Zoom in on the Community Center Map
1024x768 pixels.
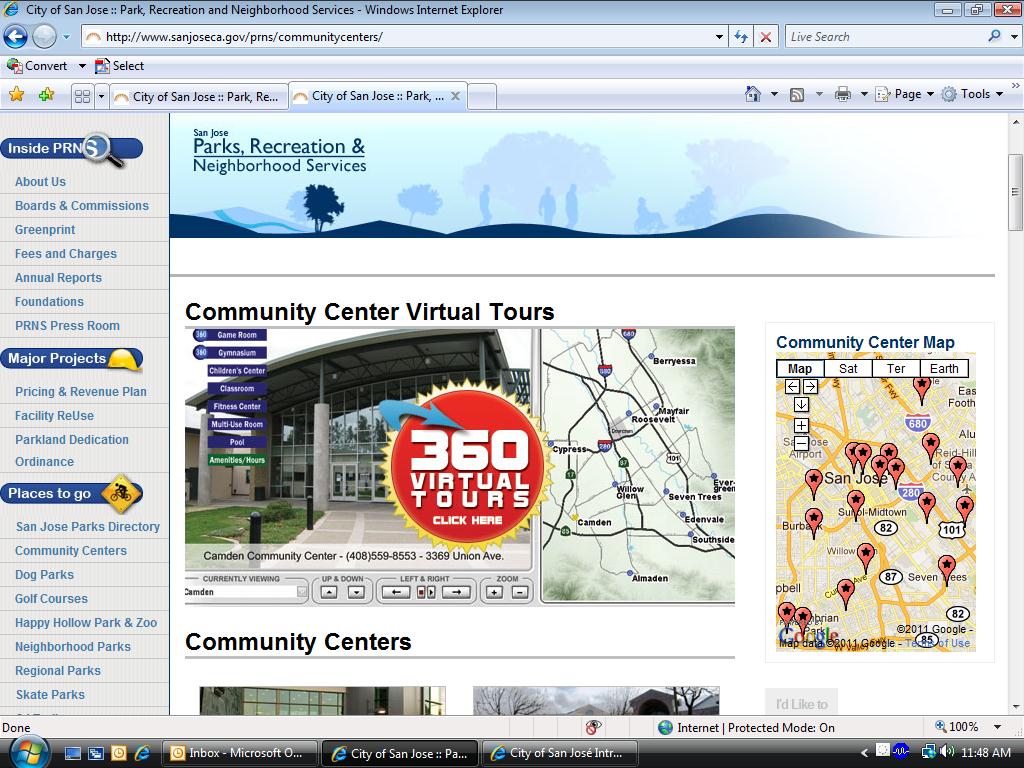(801, 425)
